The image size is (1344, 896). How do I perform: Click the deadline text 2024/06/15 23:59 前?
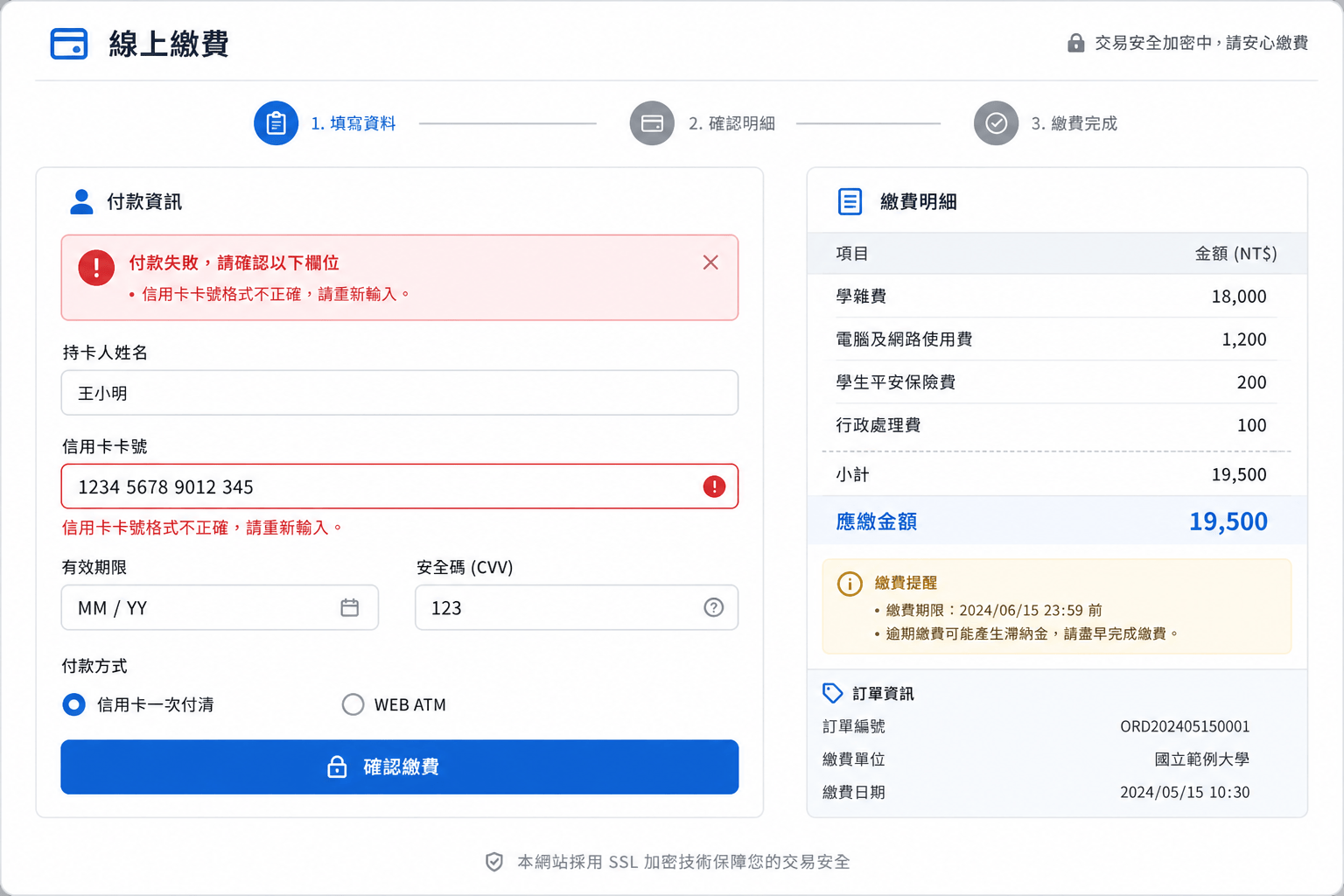tap(1031, 610)
